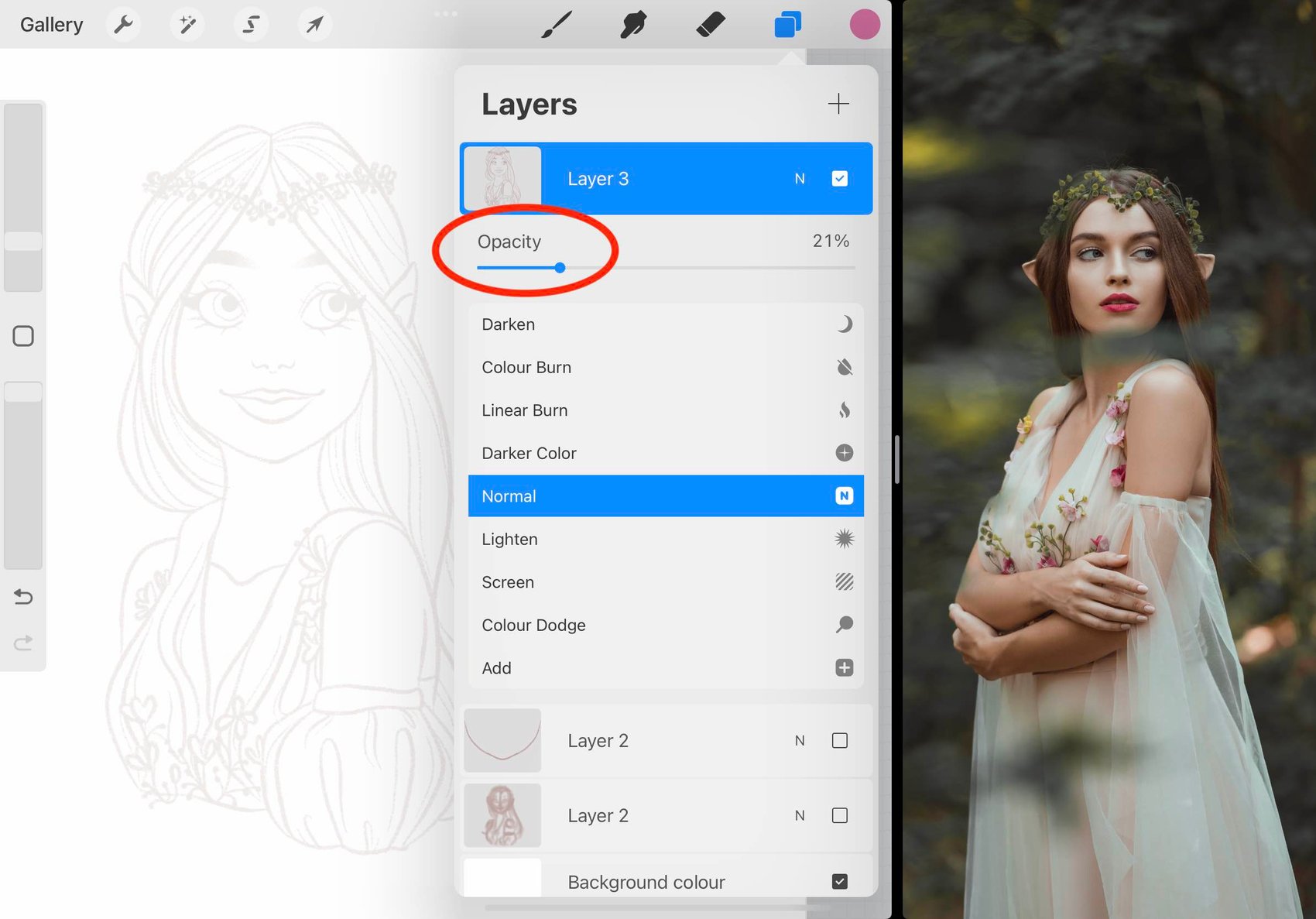Open the Actions wrench menu
Image resolution: width=1316 pixels, height=919 pixels.
(123, 25)
